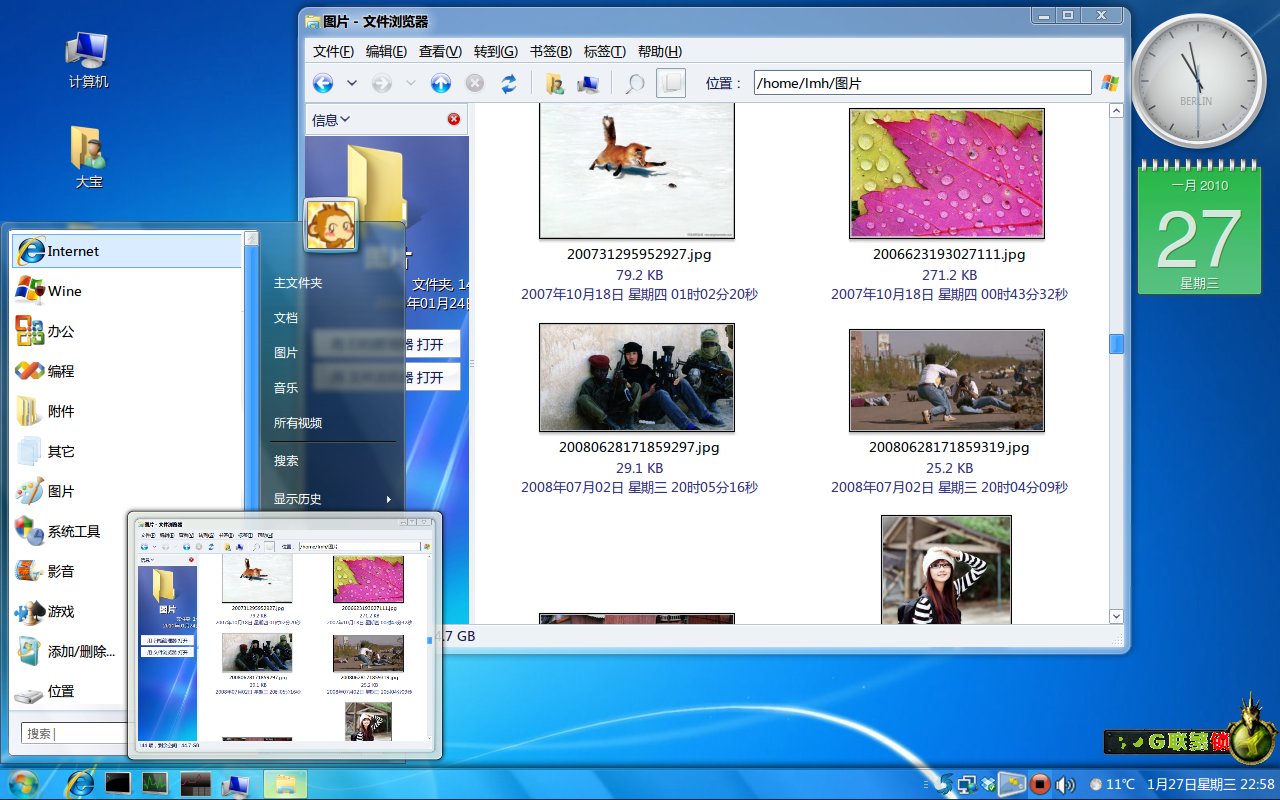
Task: Open 添加/删除... in start menu
Action: pyautogui.click(x=72, y=651)
